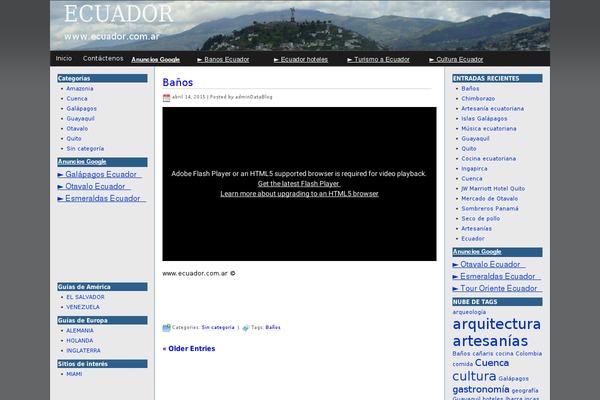
Task: Click Anuncios Google label in the navigation bar
Action: tap(155, 59)
